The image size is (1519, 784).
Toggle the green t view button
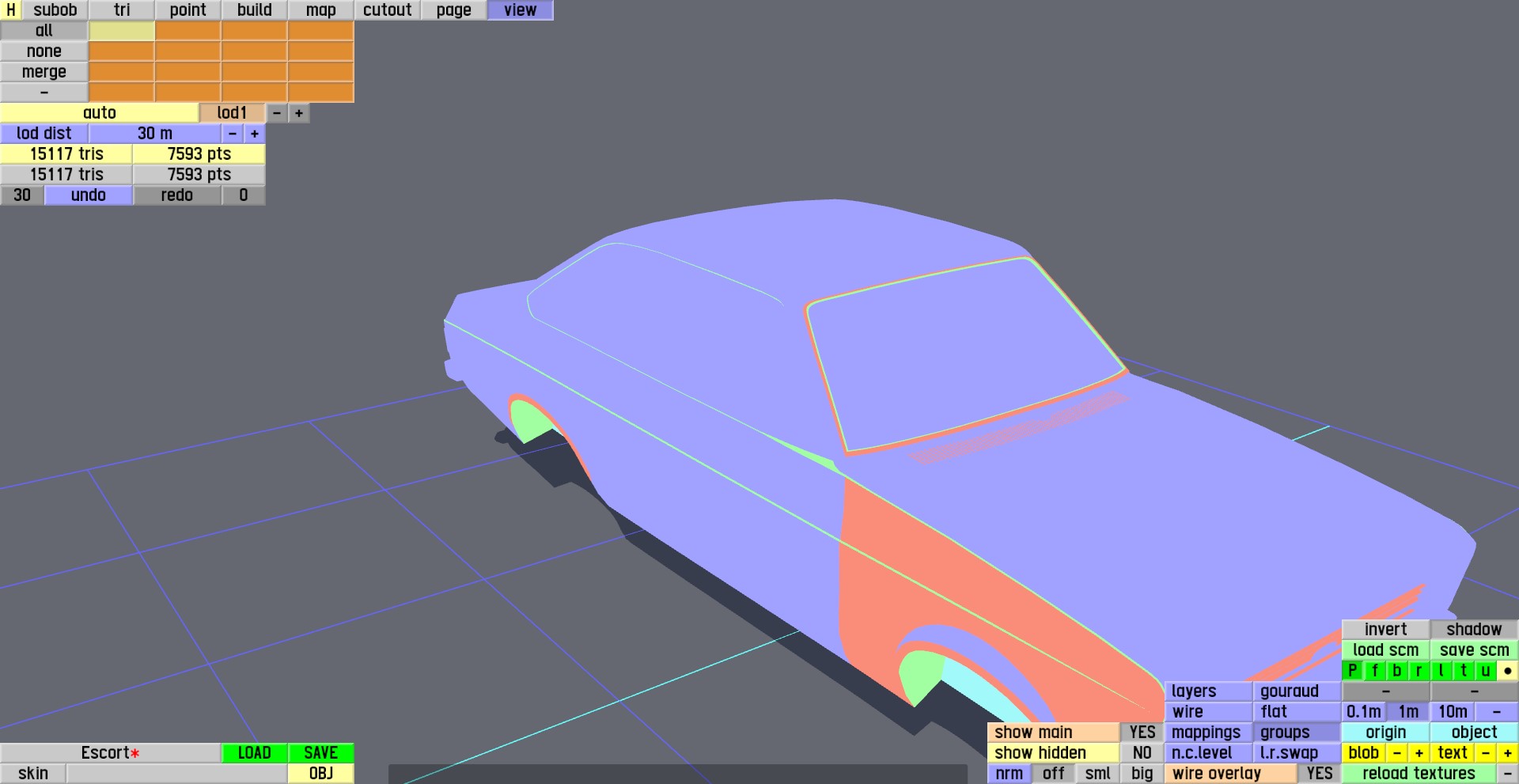1464,671
